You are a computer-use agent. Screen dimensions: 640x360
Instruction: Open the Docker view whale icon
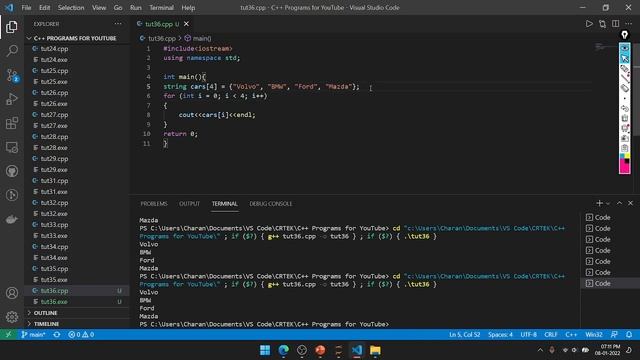tap(12, 219)
